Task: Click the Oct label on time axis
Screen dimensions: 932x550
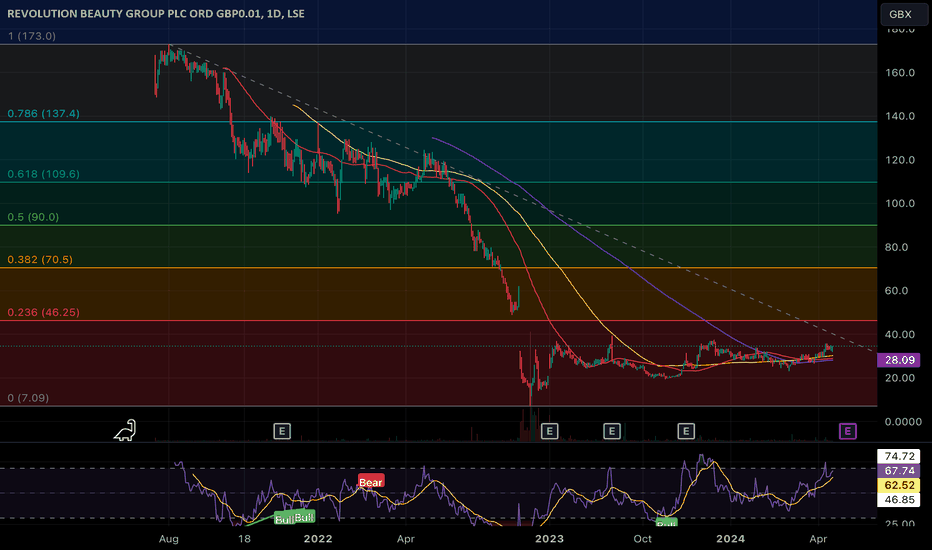Action: (x=643, y=539)
